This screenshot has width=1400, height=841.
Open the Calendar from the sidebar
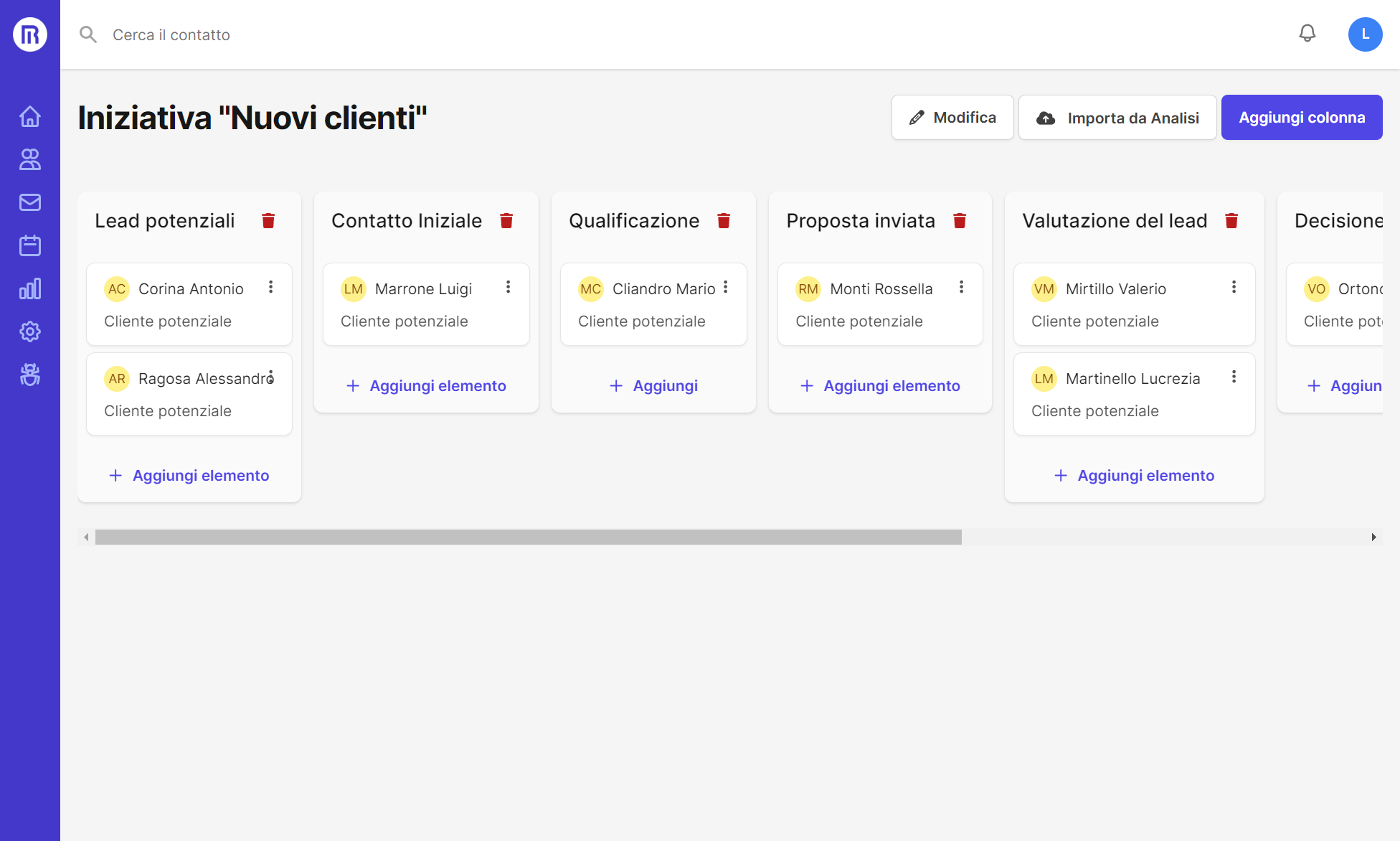(x=30, y=245)
